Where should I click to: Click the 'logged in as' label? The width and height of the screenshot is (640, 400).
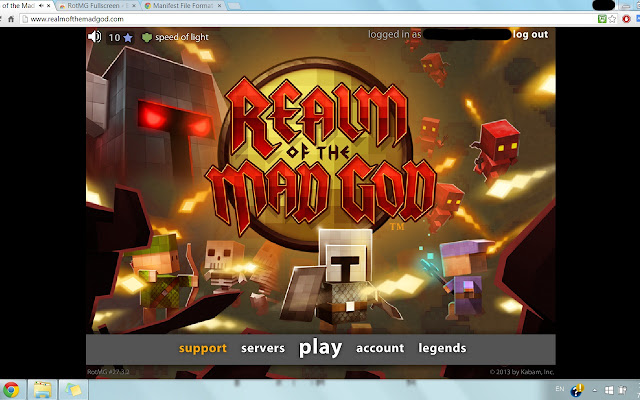point(395,35)
